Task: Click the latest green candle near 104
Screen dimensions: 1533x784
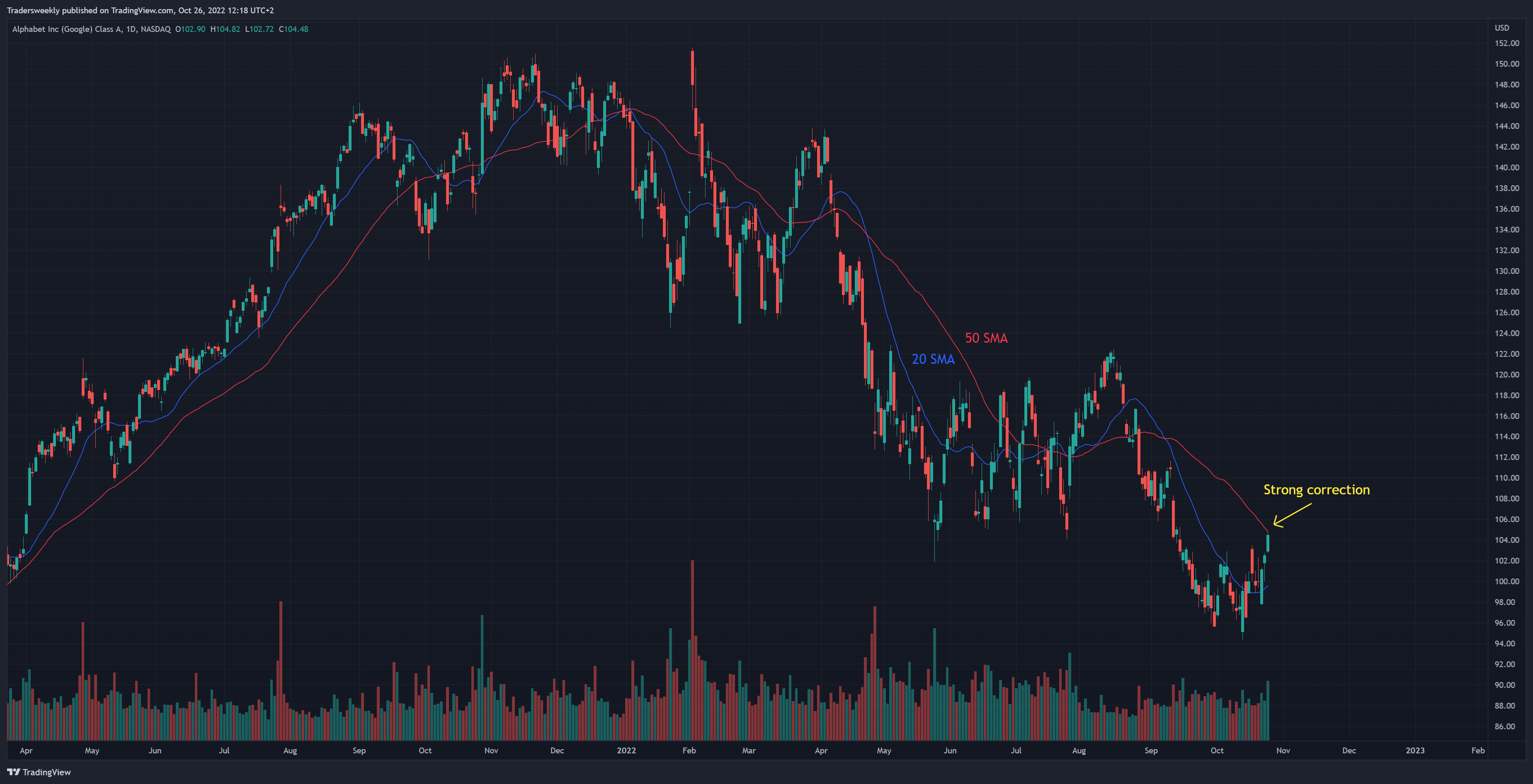Action: coord(1268,542)
